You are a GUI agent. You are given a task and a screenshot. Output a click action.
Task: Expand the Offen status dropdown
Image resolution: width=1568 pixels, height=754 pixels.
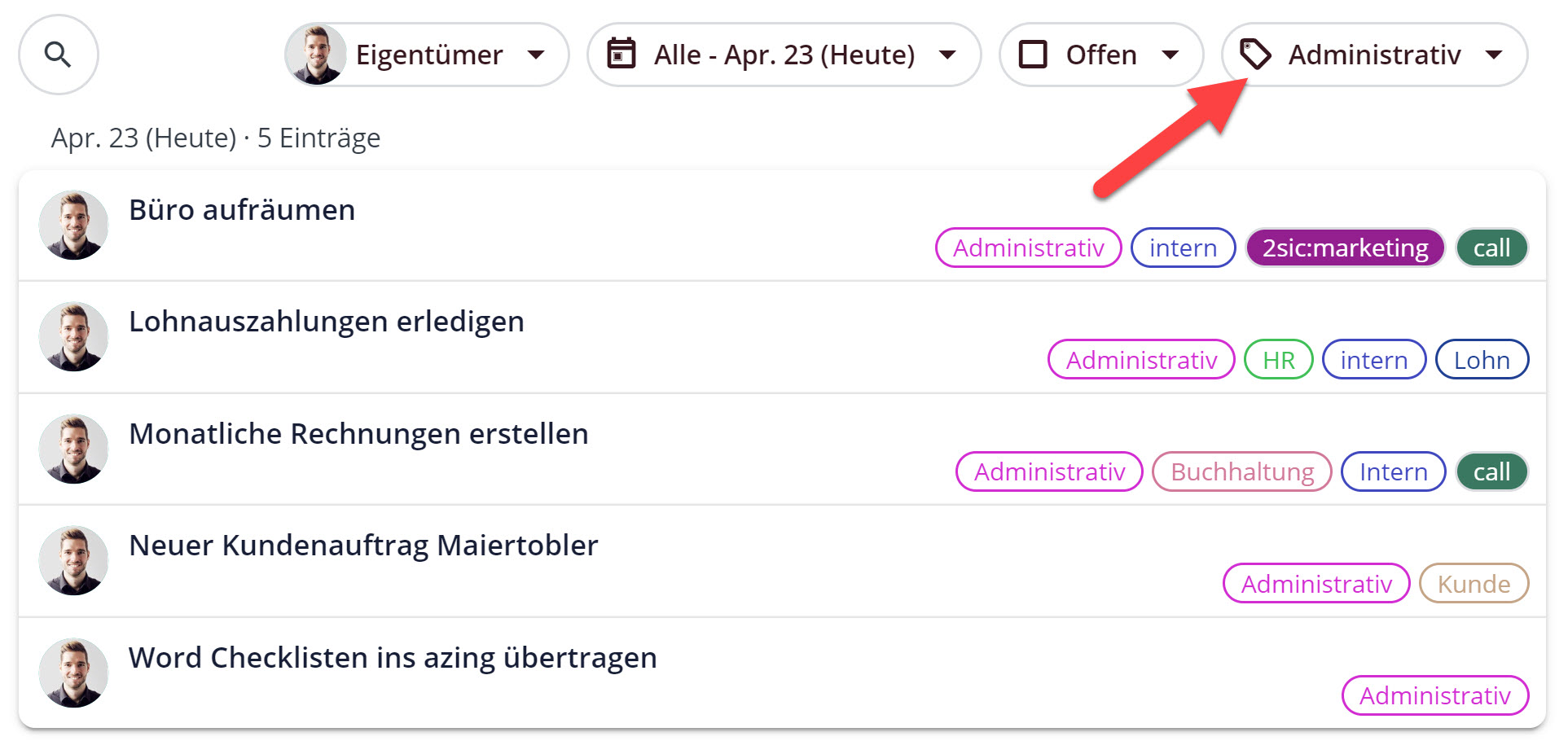pyautogui.click(x=1173, y=55)
